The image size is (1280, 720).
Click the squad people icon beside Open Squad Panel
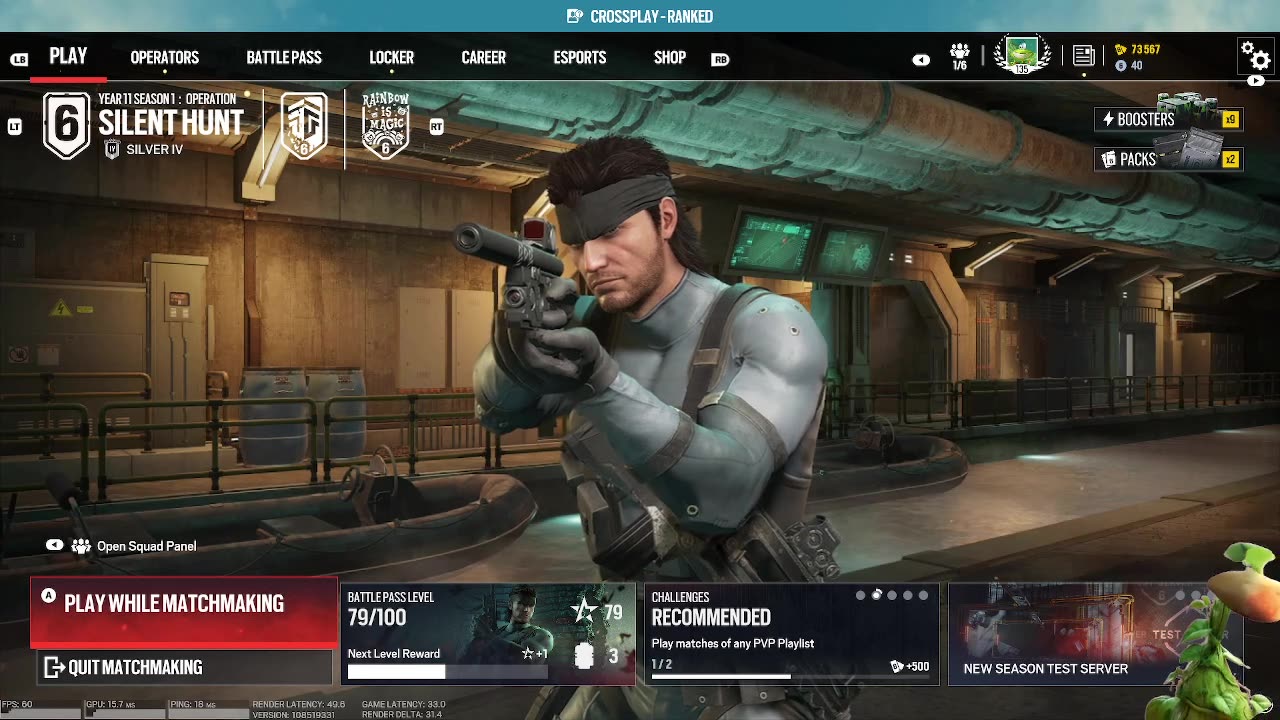coord(81,546)
